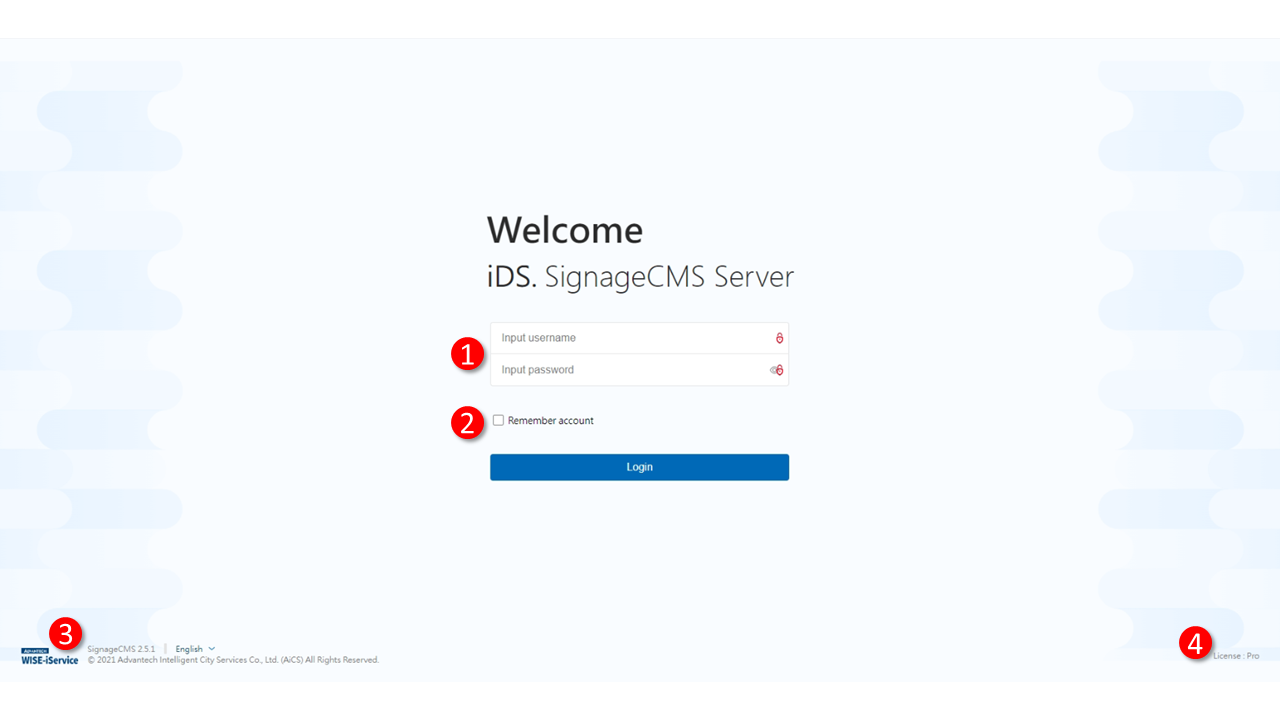Screen dimensions: 1280x720
Task: Focus the Input username field
Action: pos(630,338)
